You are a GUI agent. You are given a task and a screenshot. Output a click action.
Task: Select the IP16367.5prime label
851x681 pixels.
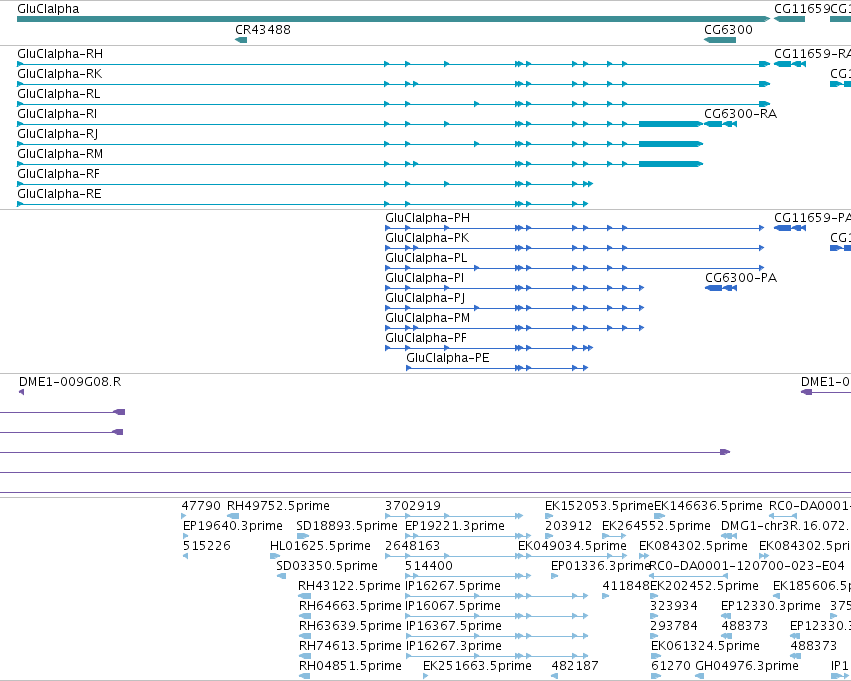(454, 626)
